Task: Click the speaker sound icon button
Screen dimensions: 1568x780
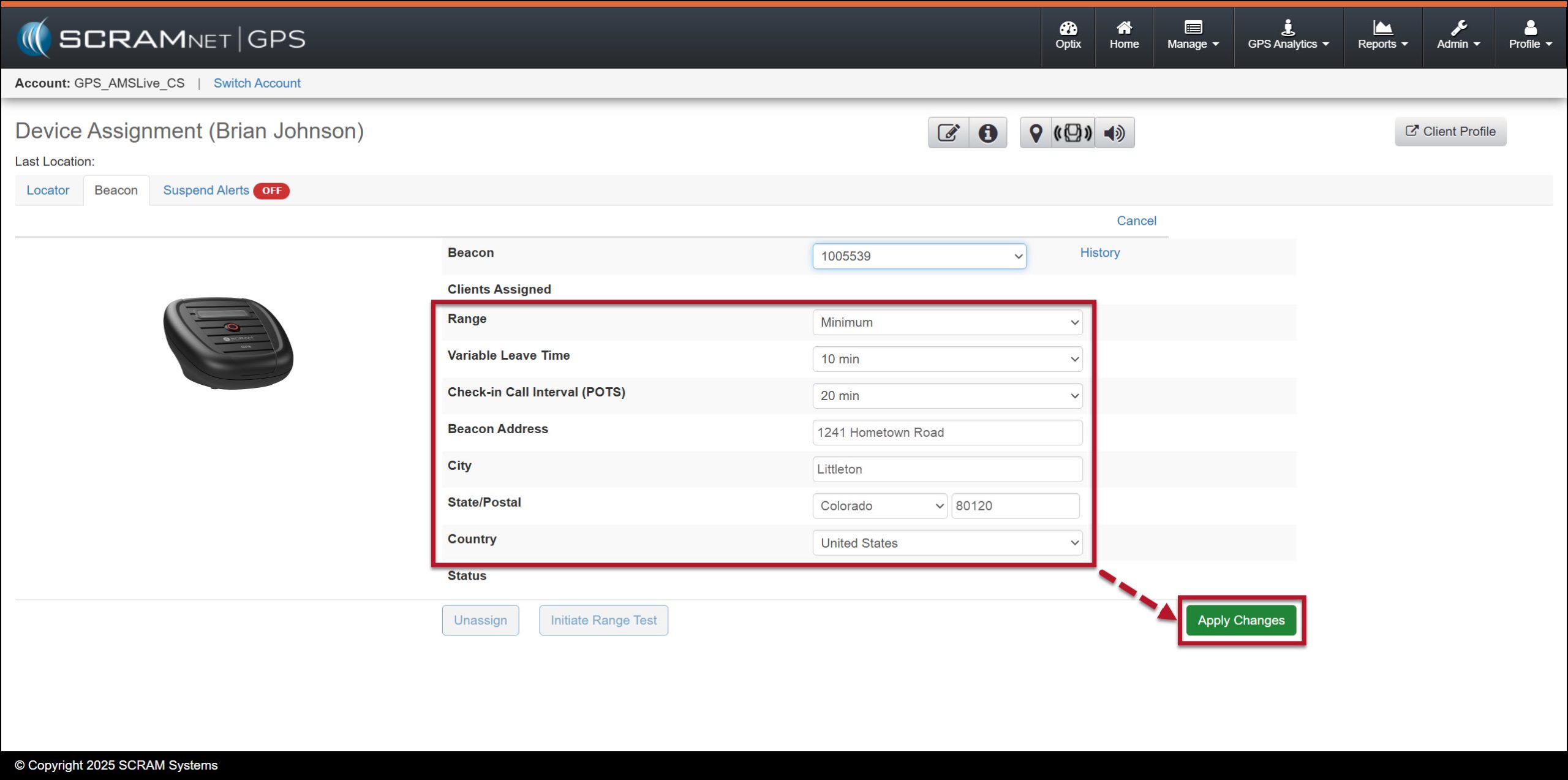Action: [1114, 132]
